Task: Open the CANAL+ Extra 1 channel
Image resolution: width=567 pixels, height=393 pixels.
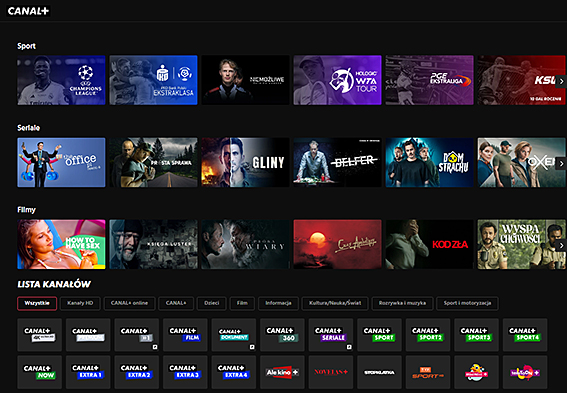Action: 88,372
